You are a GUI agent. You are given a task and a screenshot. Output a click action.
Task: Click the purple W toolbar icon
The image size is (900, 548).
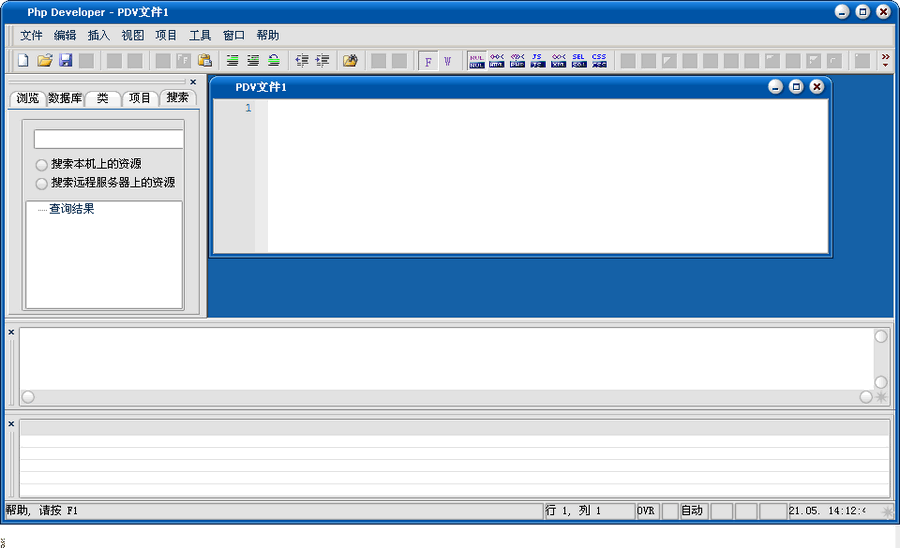tap(448, 61)
